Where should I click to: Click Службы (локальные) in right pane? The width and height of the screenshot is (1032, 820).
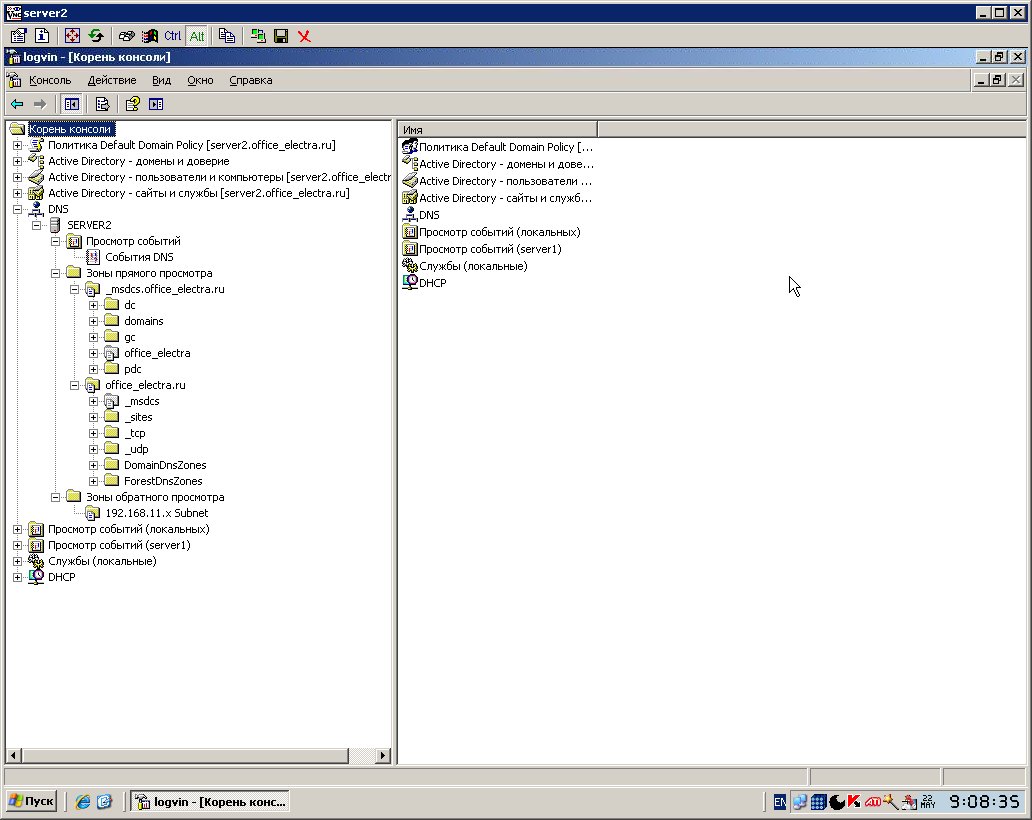click(473, 266)
